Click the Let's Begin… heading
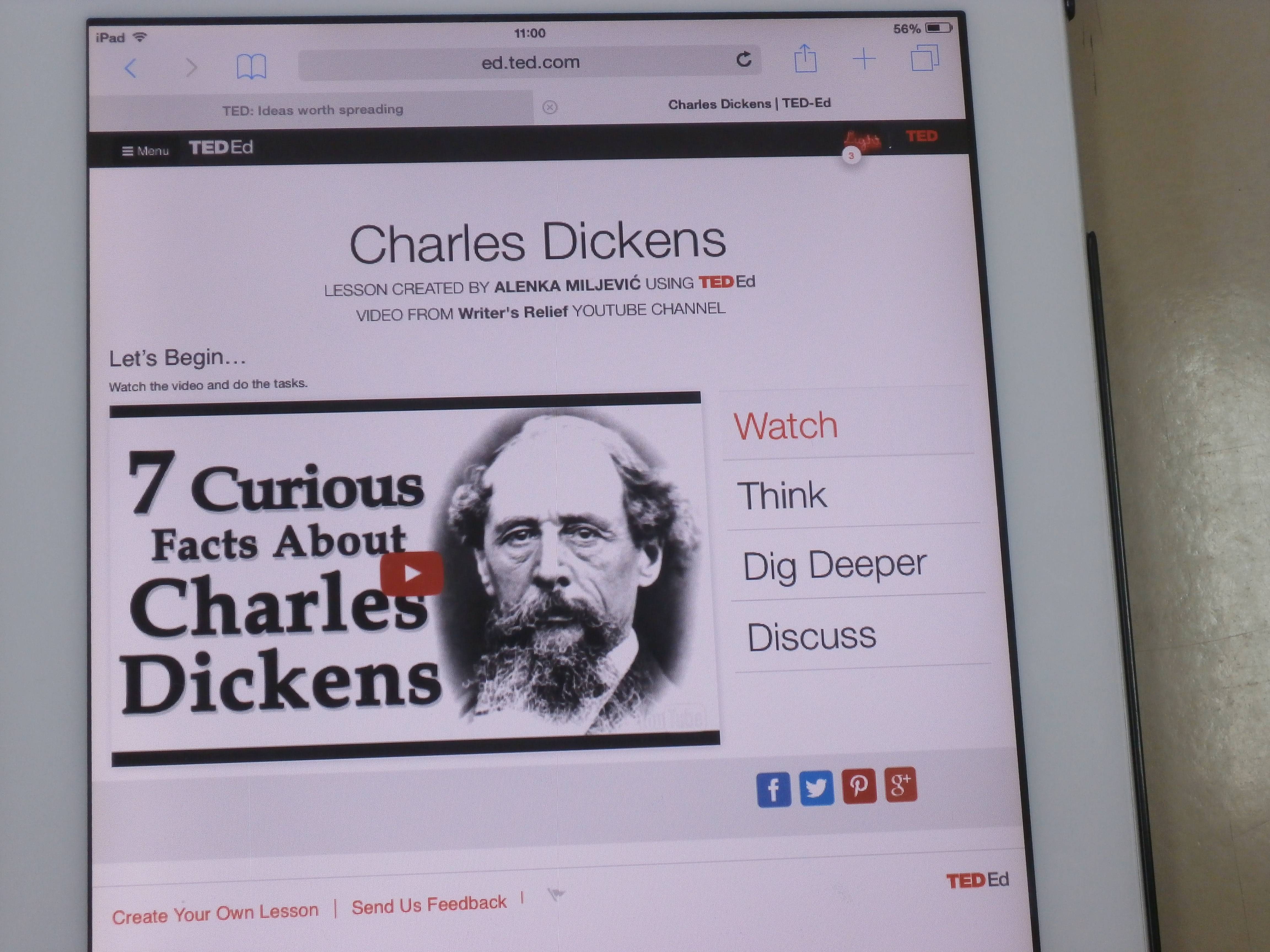The image size is (1270, 952). click(177, 358)
